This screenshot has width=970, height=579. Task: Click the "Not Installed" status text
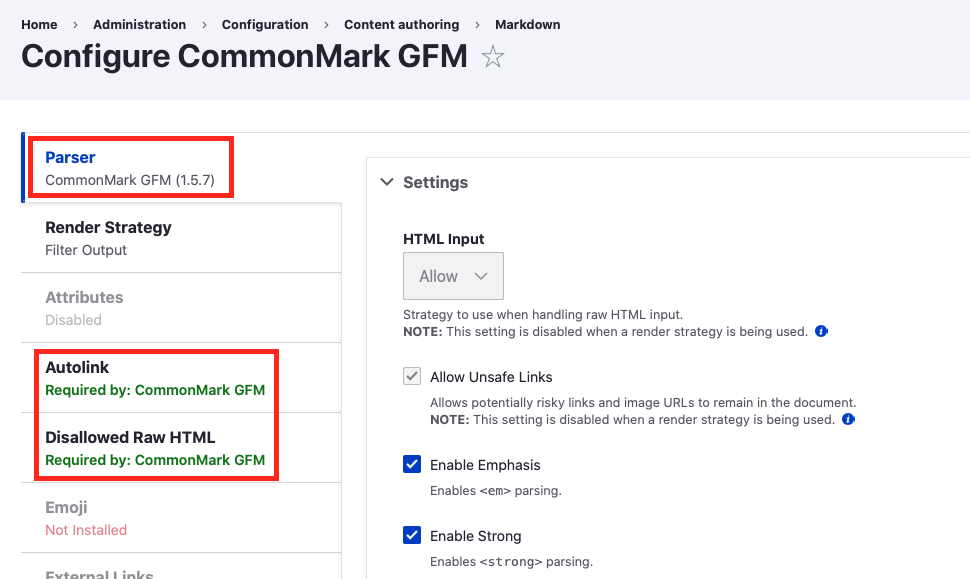pyautogui.click(x=86, y=530)
